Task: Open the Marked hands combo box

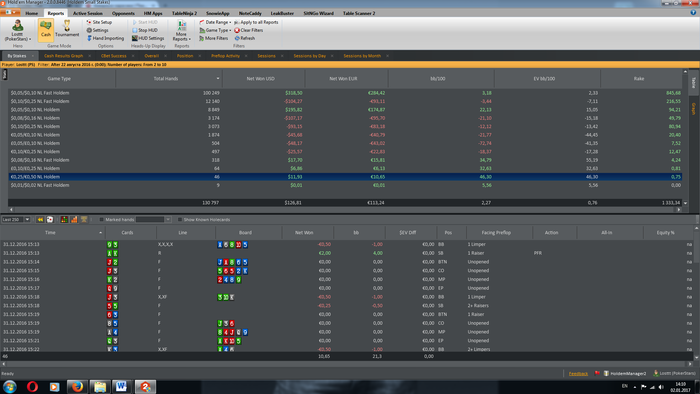Action: tap(153, 220)
